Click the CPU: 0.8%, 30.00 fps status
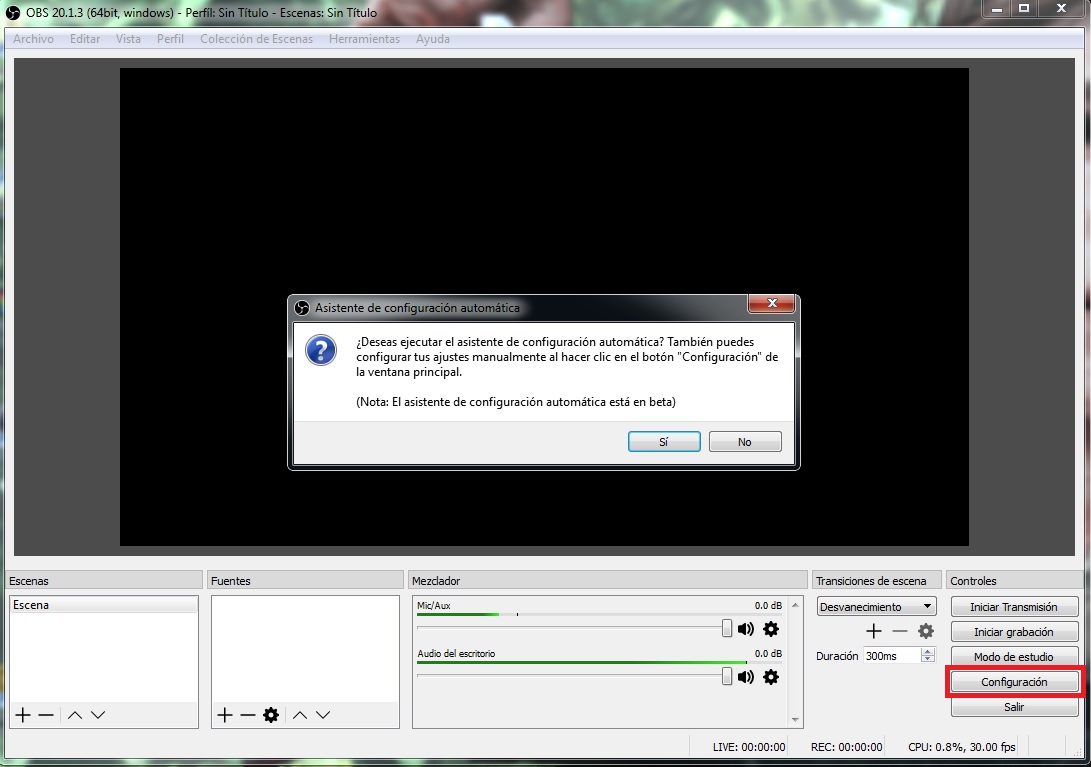 coord(962,747)
